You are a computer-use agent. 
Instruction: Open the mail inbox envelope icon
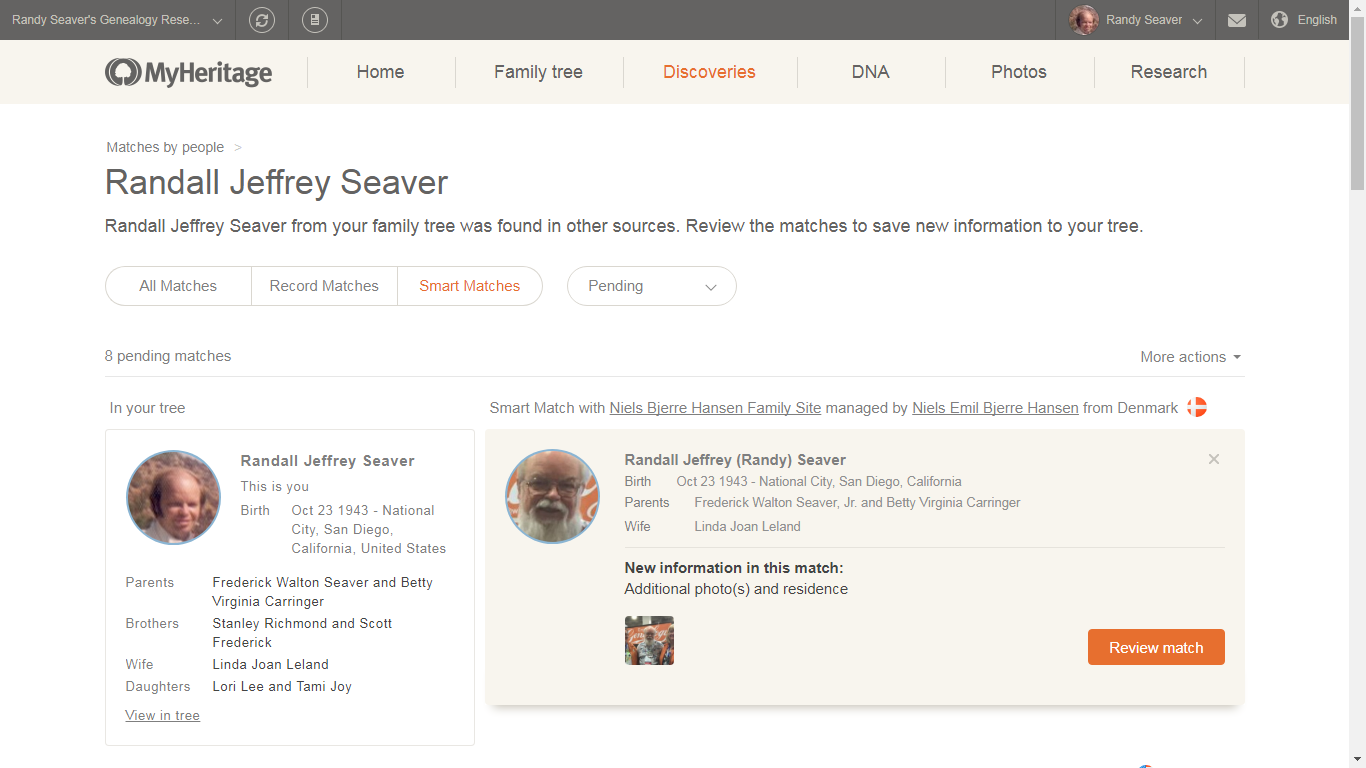coord(1237,20)
